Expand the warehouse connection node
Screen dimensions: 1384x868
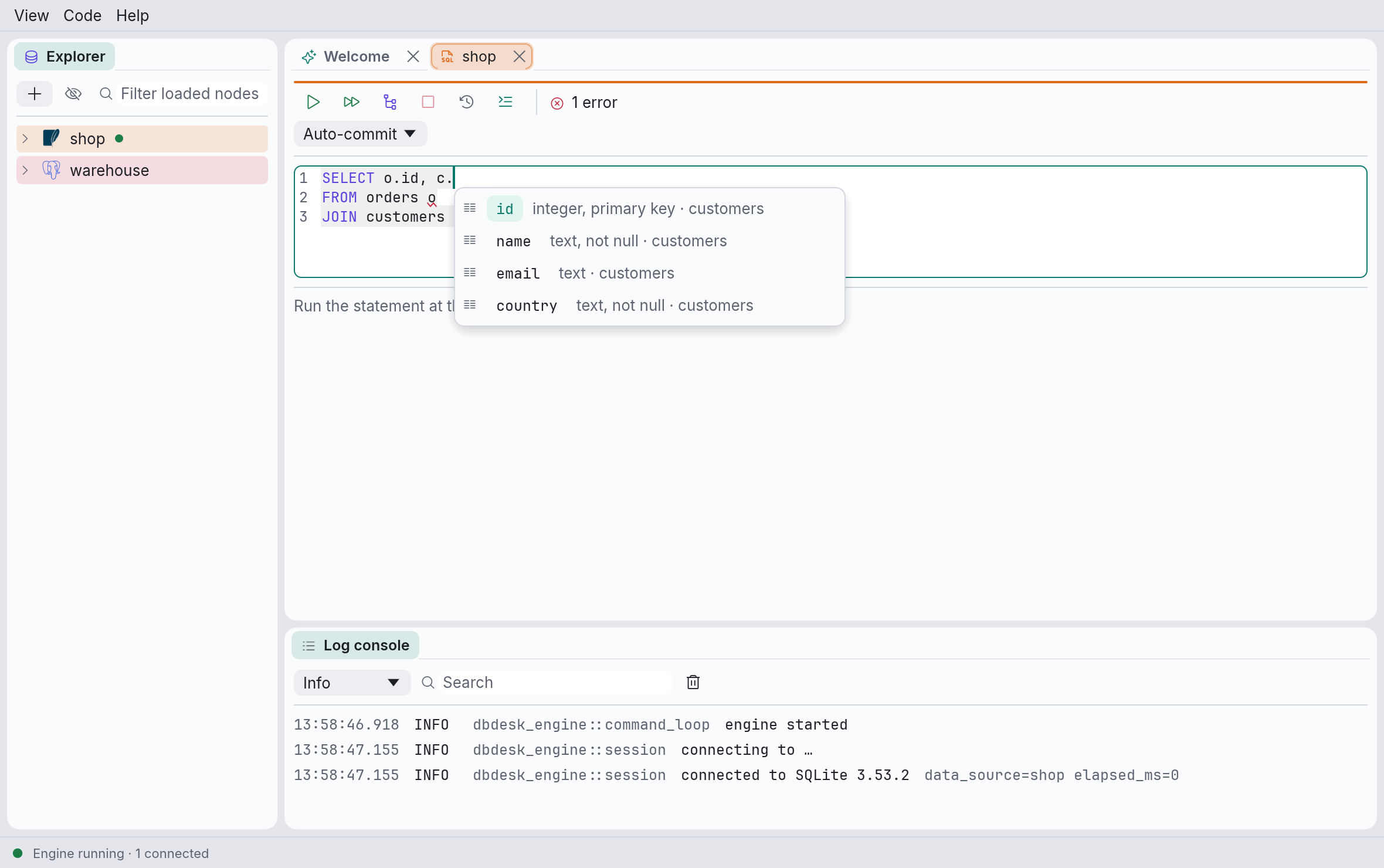click(25, 170)
